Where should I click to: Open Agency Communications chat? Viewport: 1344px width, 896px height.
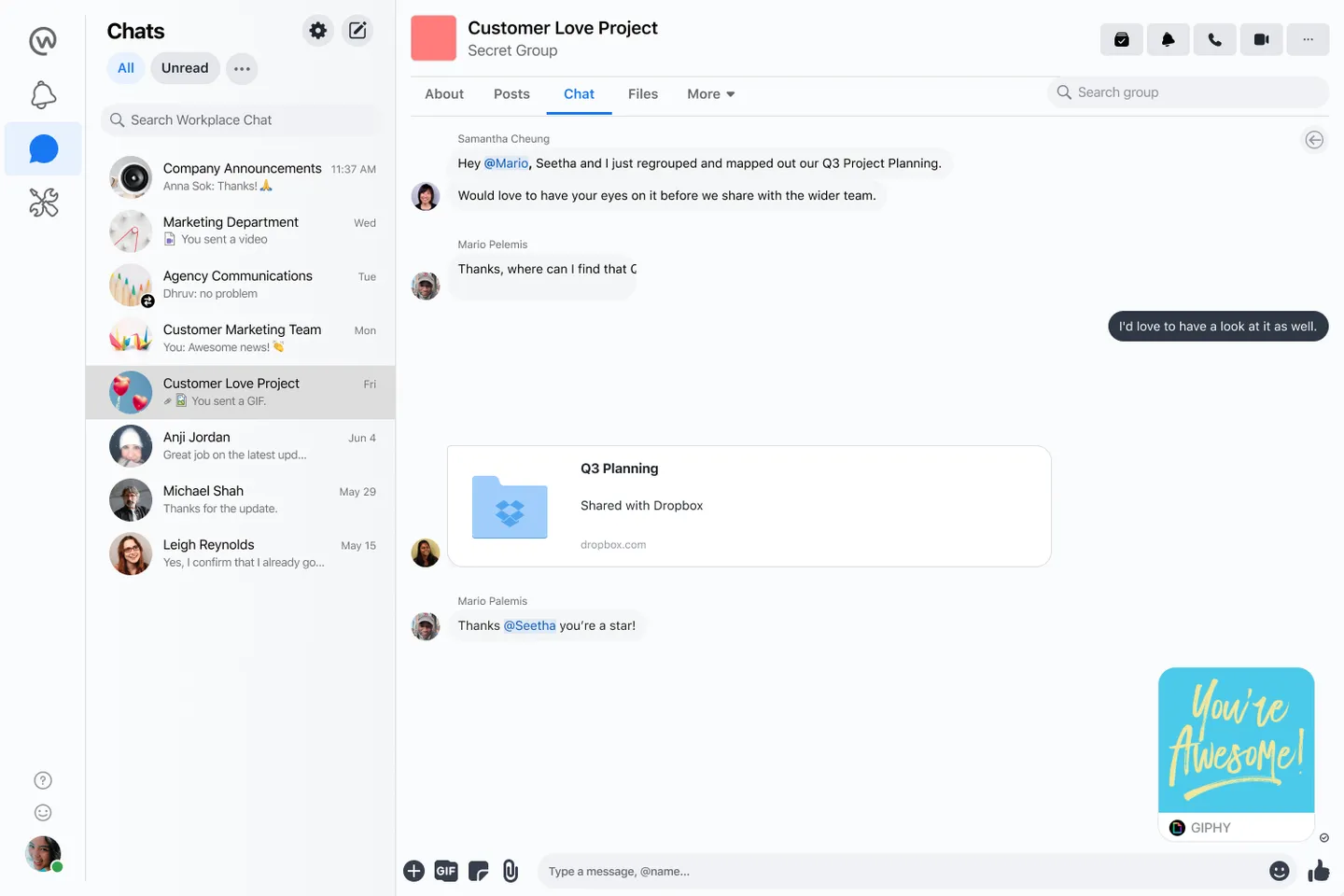[241, 285]
